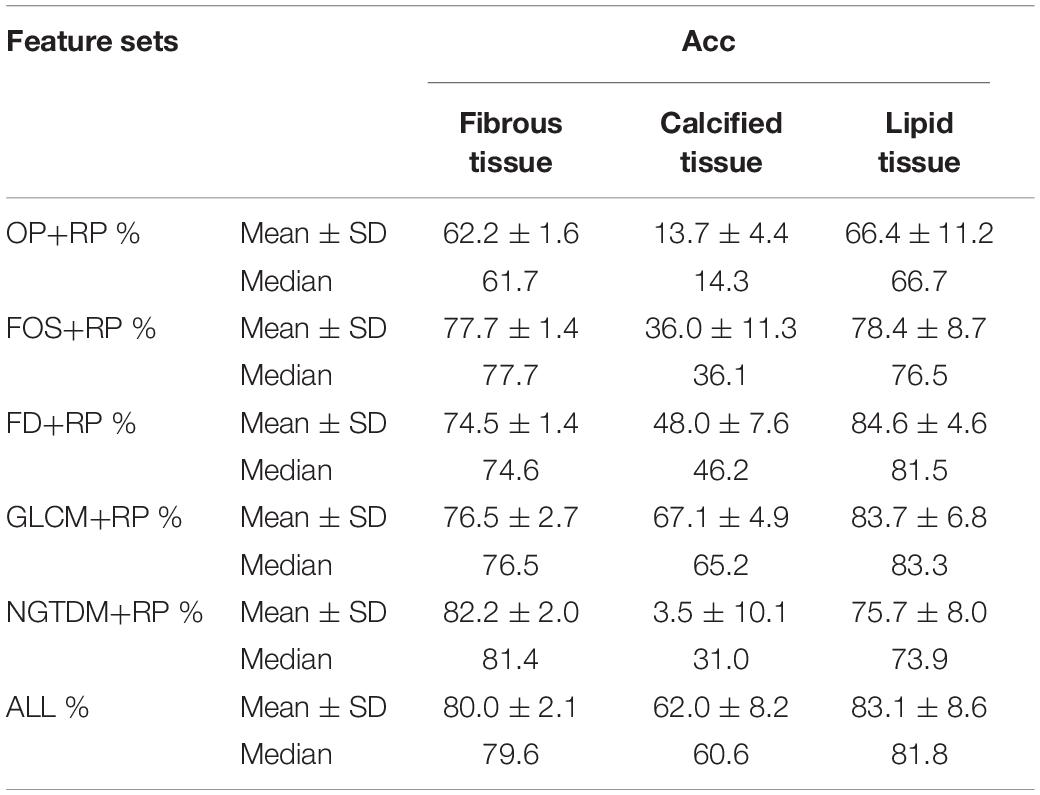Click the value 67.1 ± 4.9

(x=721, y=517)
